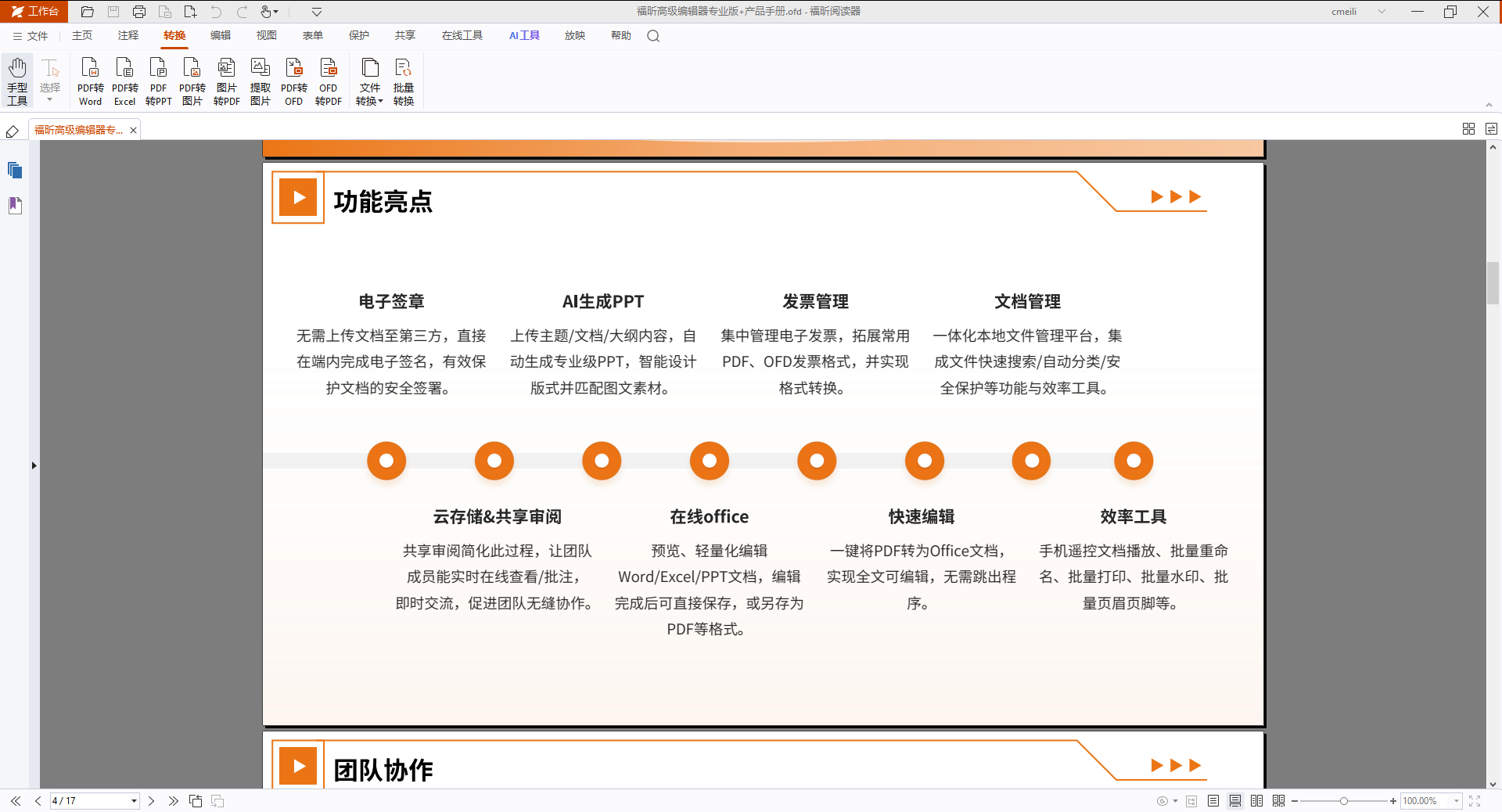Open a file with the folder icon

coord(88,12)
